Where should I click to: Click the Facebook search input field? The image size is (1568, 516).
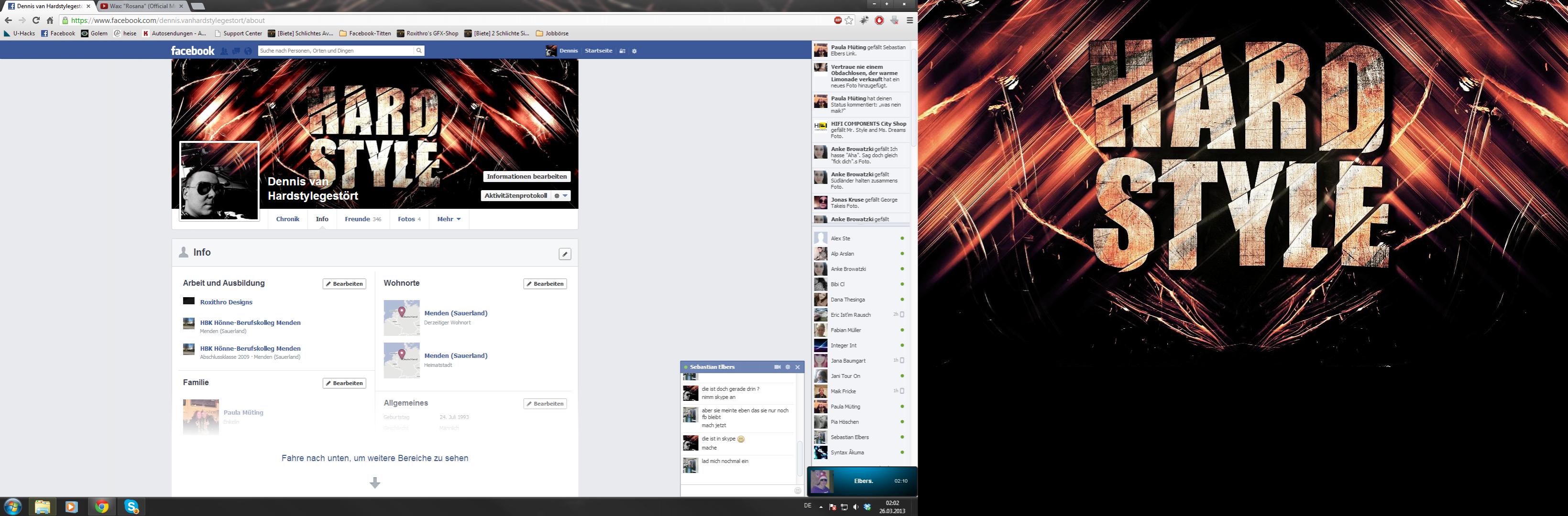coord(335,51)
